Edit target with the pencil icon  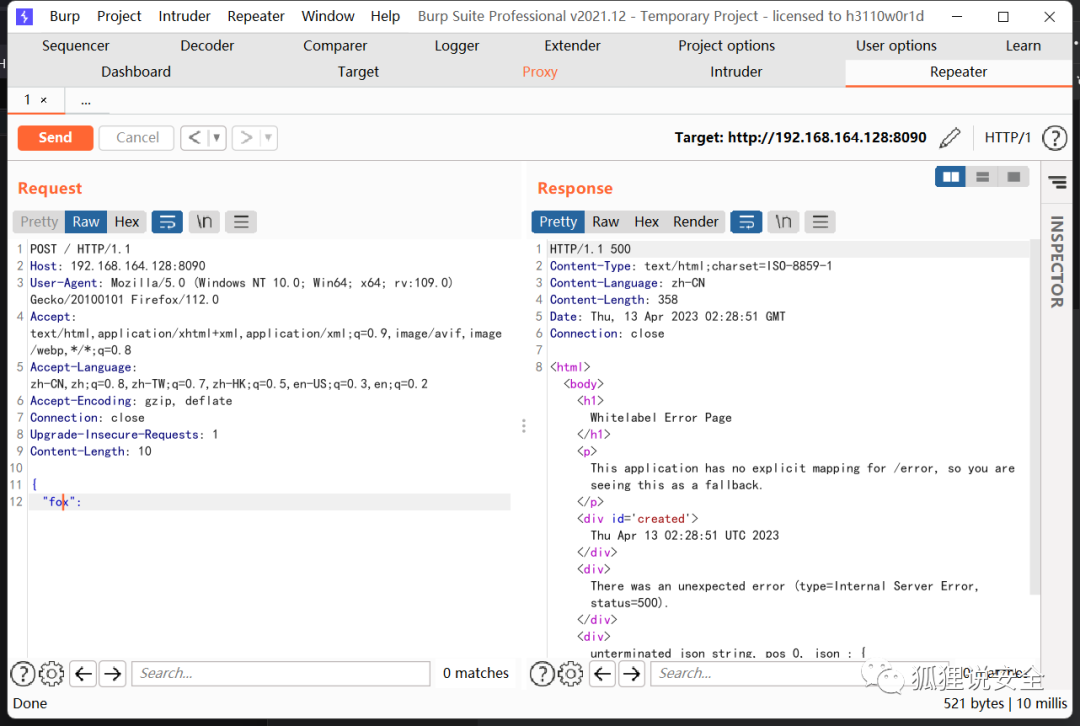[x=950, y=138]
